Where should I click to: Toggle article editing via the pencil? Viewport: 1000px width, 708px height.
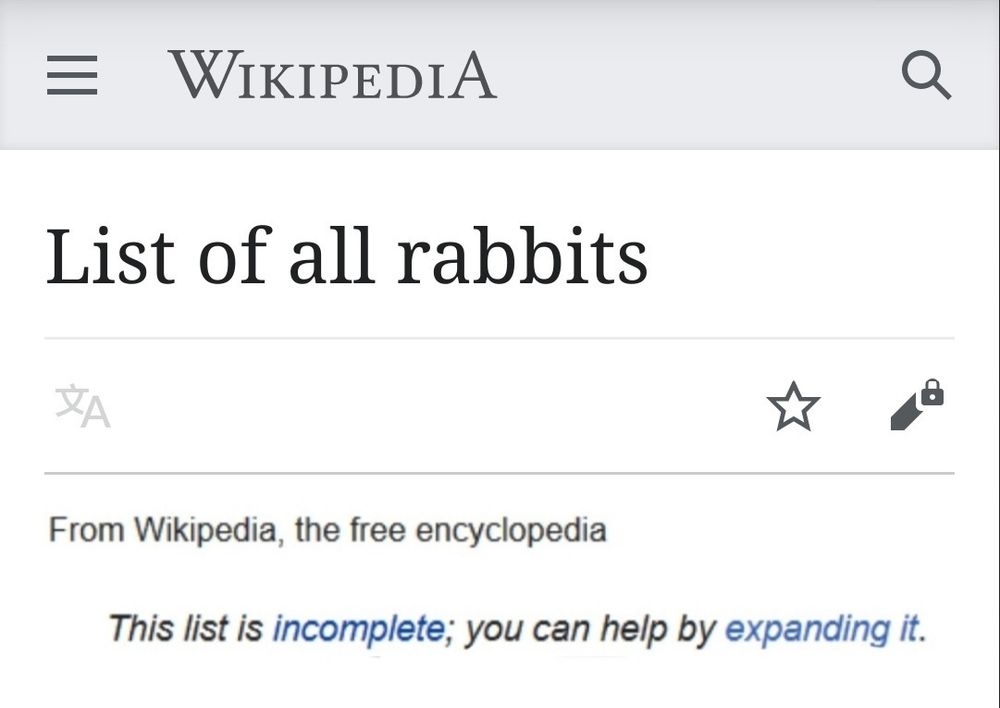(905, 410)
